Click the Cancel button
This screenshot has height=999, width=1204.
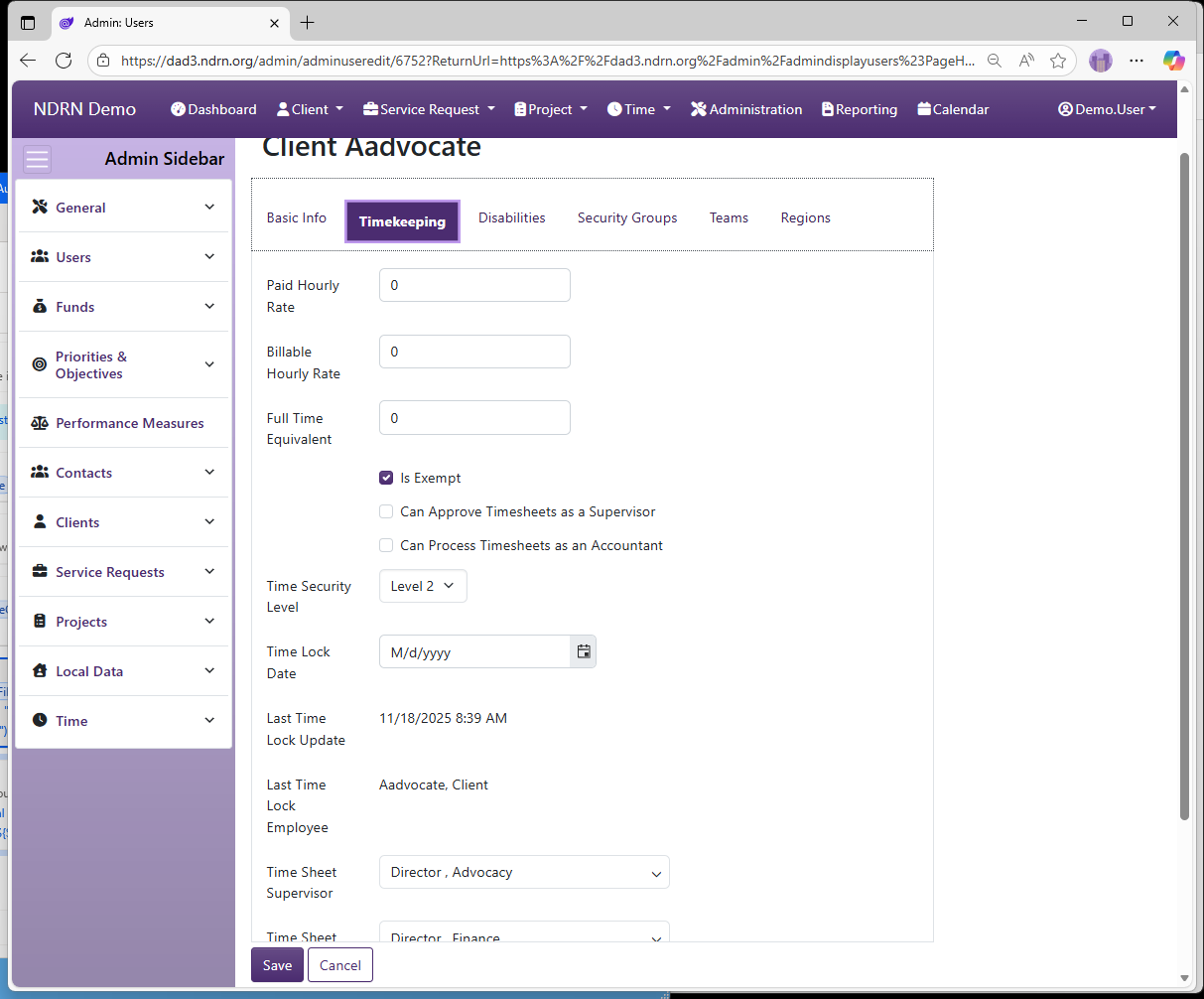[x=340, y=965]
